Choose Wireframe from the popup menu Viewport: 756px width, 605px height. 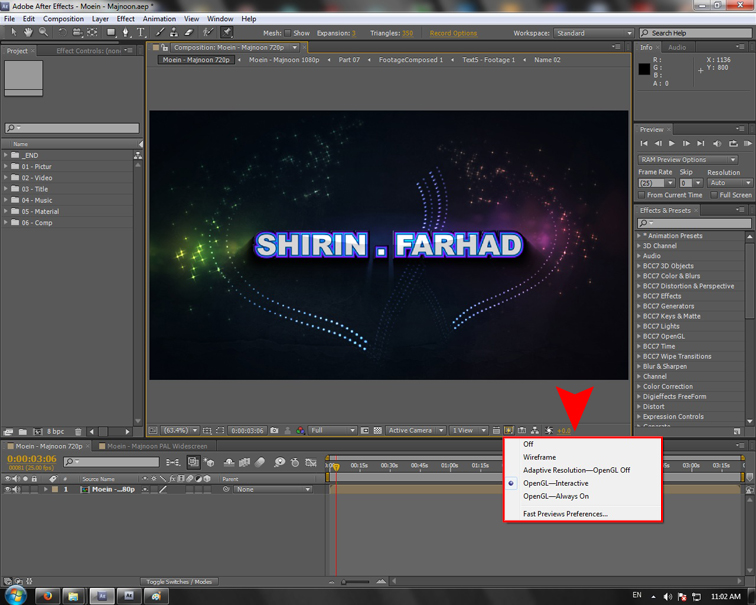[x=540, y=457]
